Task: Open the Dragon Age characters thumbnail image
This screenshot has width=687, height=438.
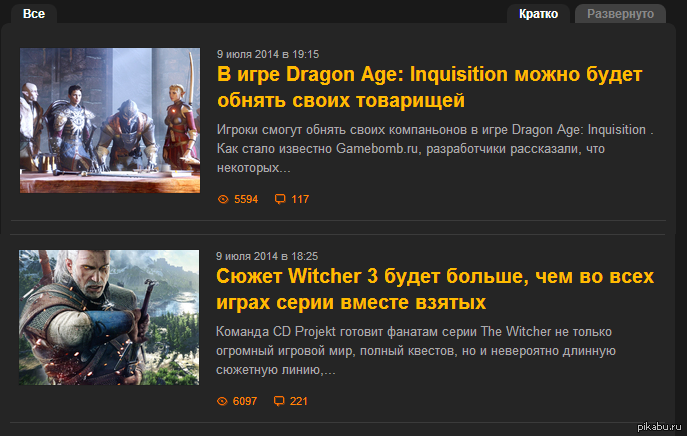Action: 110,120
